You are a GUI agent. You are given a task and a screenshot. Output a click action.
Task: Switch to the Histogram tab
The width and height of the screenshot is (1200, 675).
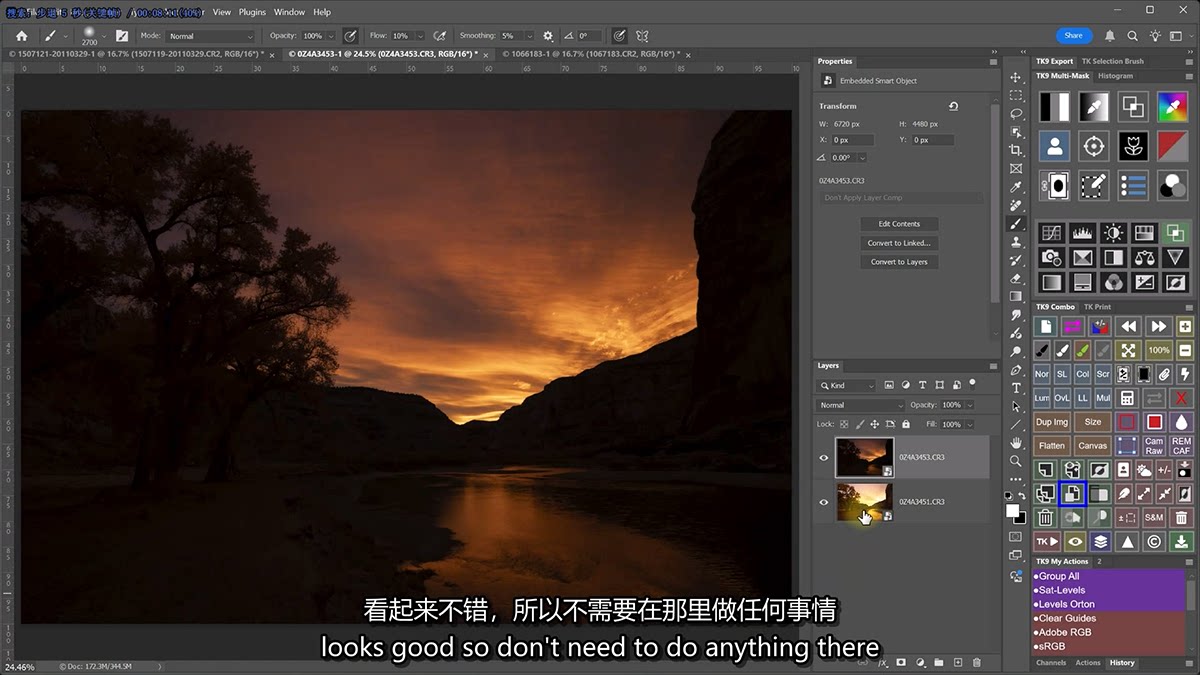tap(1115, 76)
